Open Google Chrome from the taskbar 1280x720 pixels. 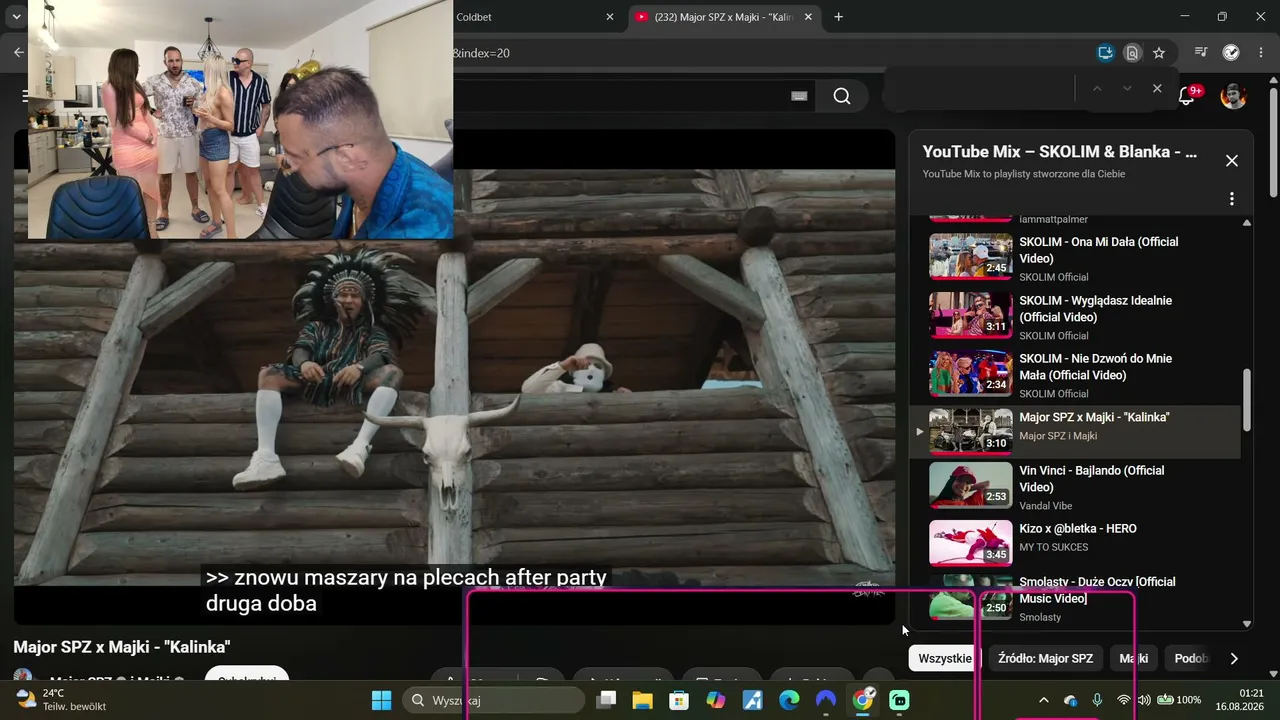(863, 700)
